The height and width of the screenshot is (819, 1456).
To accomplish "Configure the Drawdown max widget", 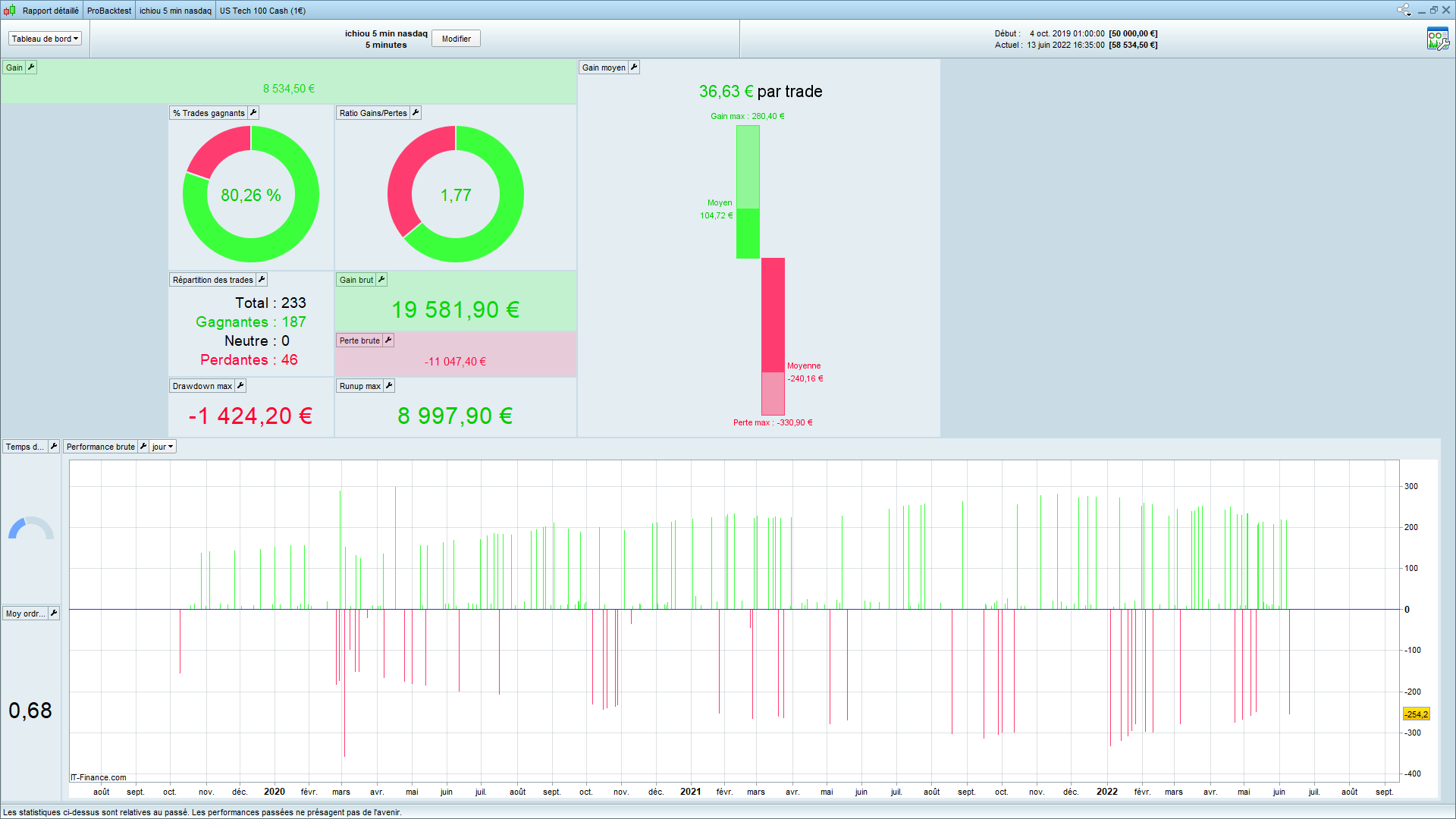I will [x=240, y=386].
